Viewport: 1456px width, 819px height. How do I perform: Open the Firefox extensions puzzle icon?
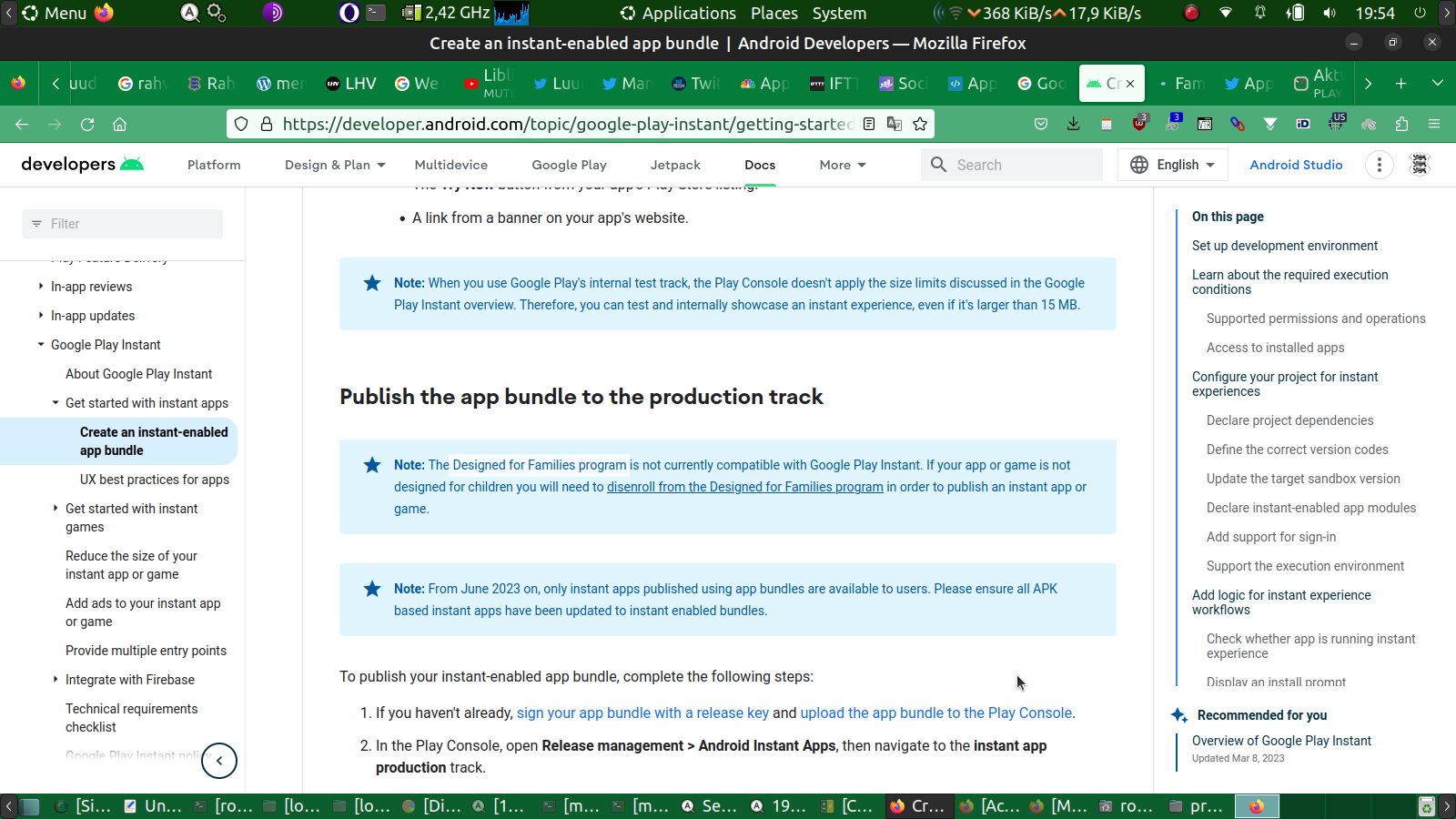[x=1401, y=124]
